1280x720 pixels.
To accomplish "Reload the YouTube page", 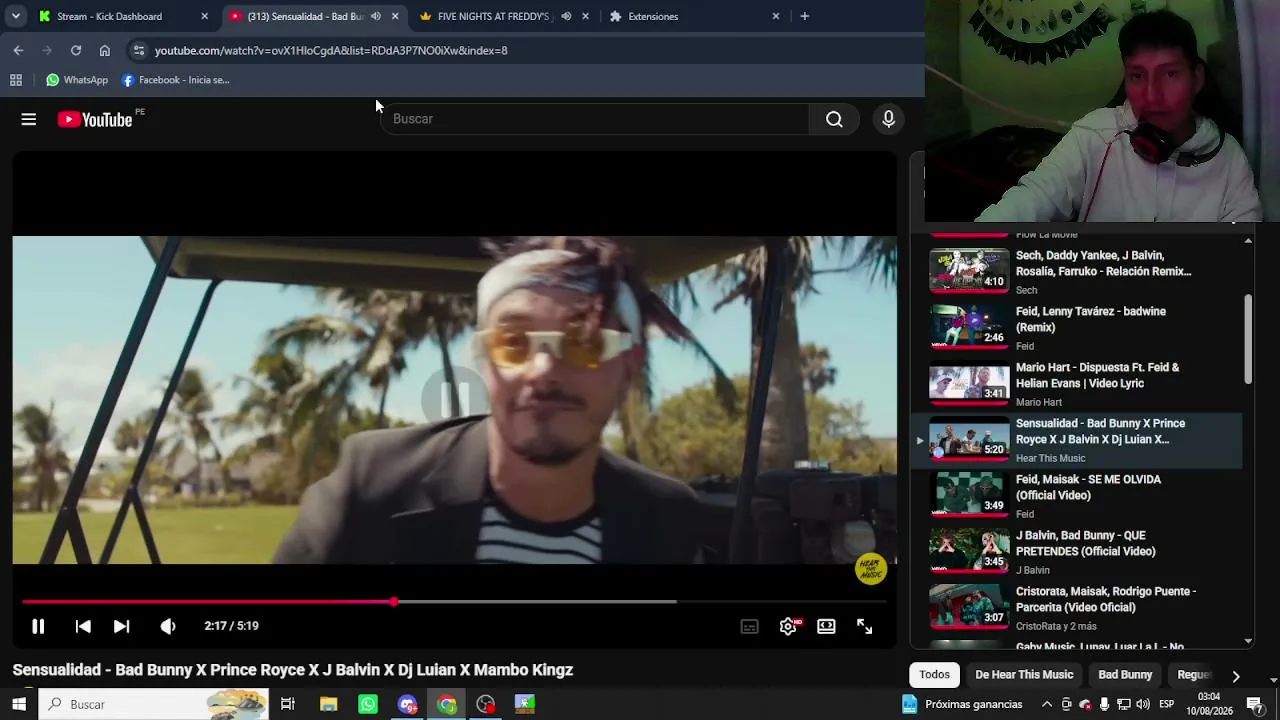I will pos(76,50).
